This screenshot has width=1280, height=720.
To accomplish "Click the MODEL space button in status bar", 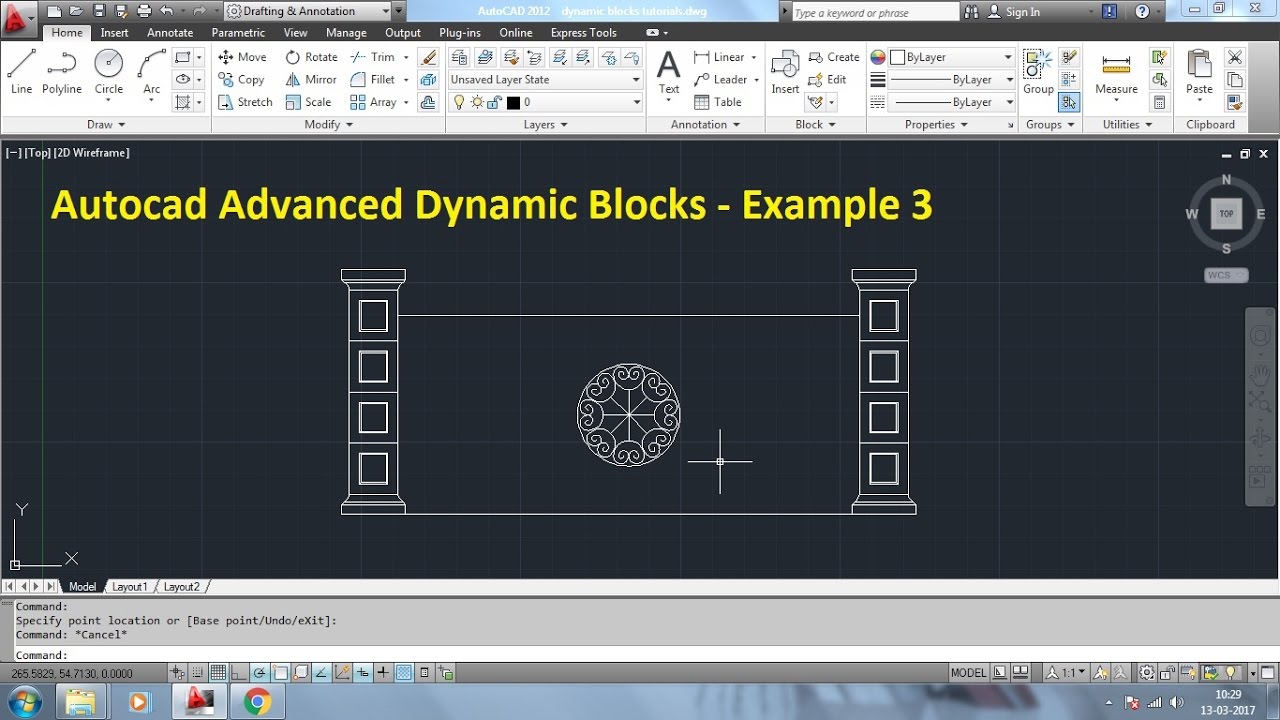I will tap(968, 673).
